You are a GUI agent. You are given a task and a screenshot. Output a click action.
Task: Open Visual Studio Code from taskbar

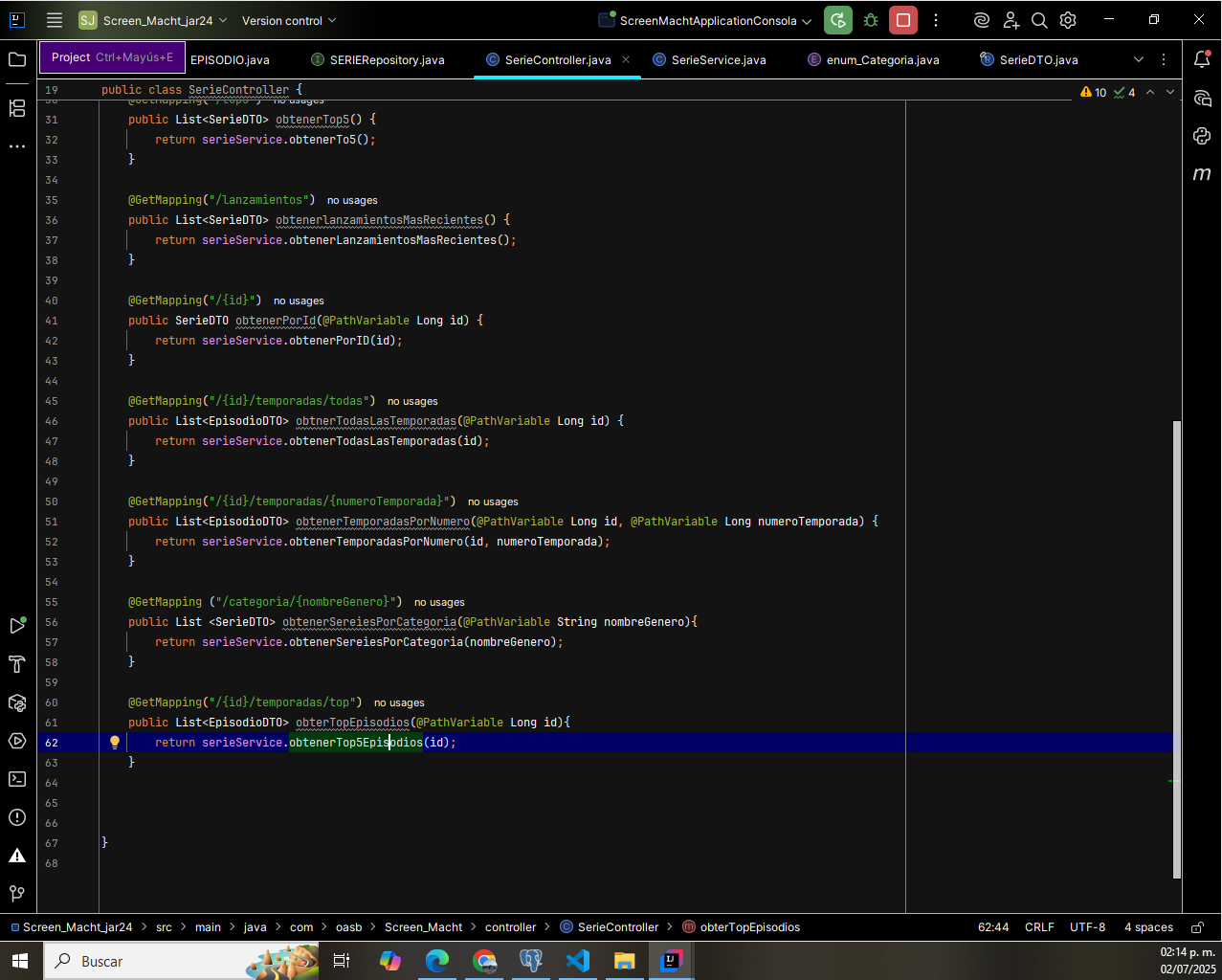tap(578, 961)
